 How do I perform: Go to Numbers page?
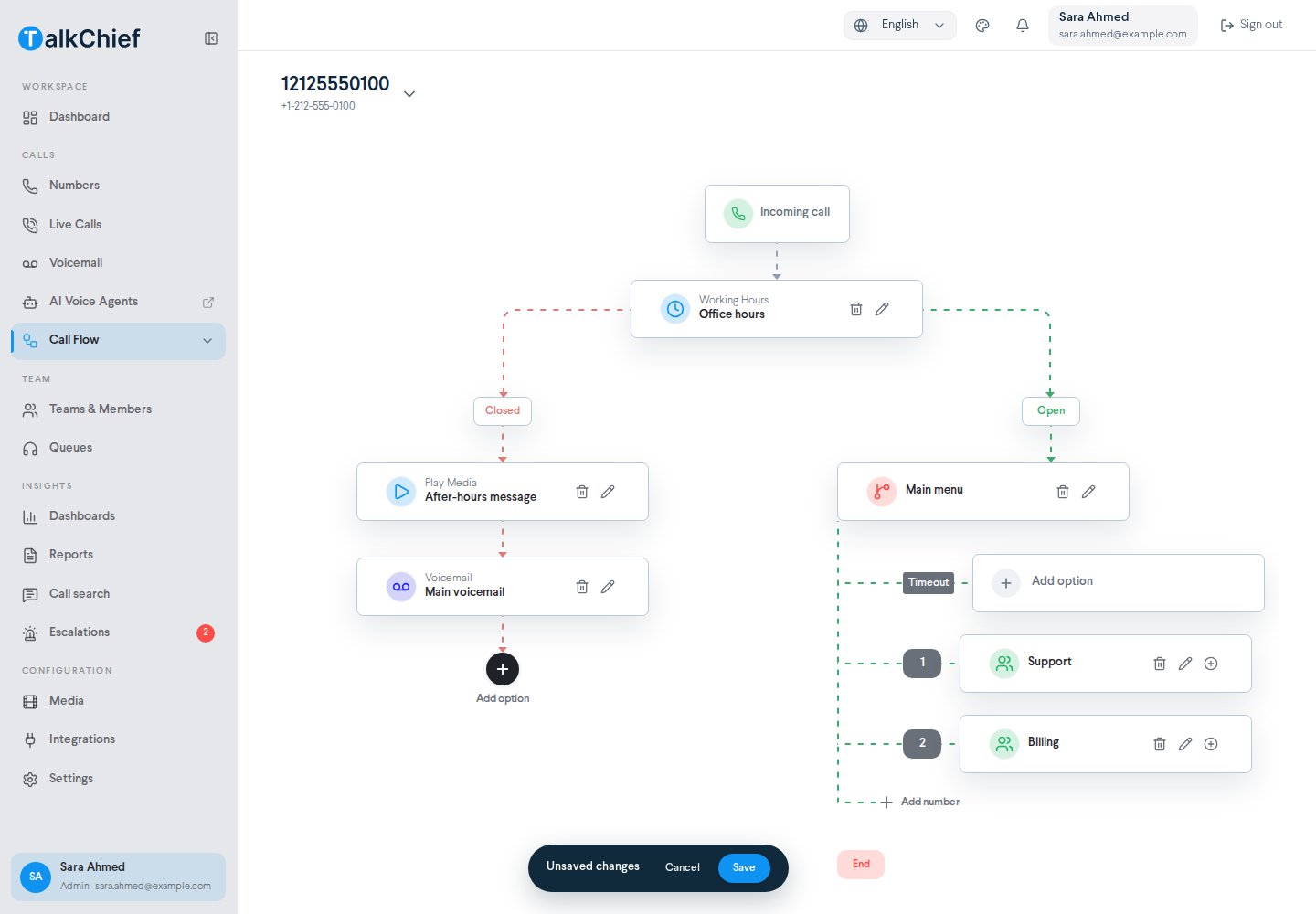coord(119,186)
